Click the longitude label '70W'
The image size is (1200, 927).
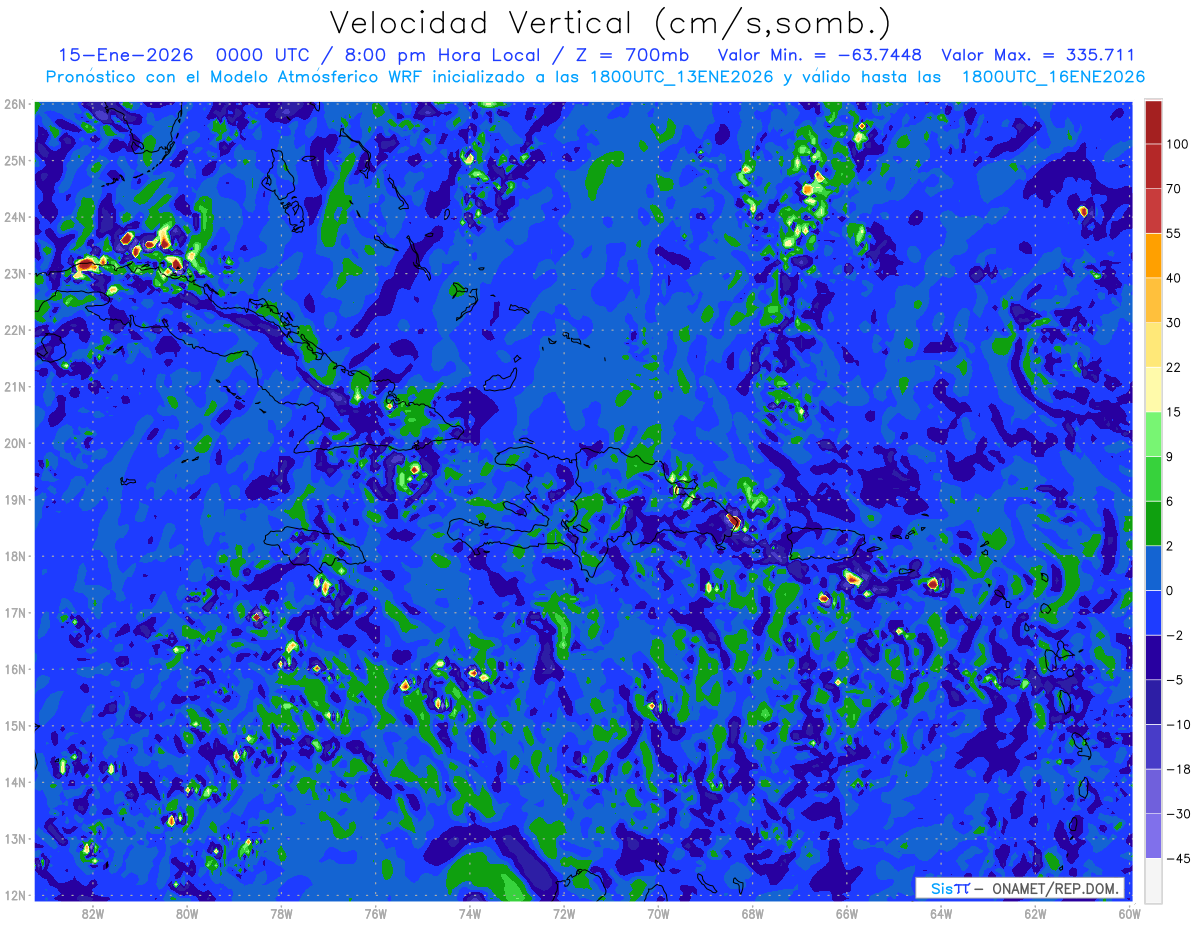pyautogui.click(x=658, y=913)
